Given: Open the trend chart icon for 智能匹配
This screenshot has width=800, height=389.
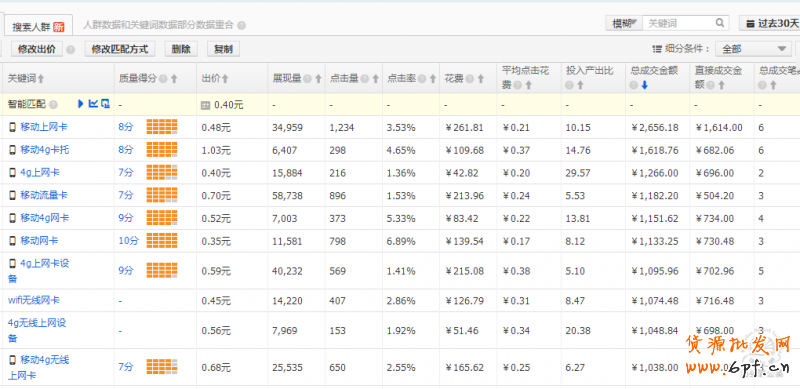Looking at the screenshot, I should [93, 104].
